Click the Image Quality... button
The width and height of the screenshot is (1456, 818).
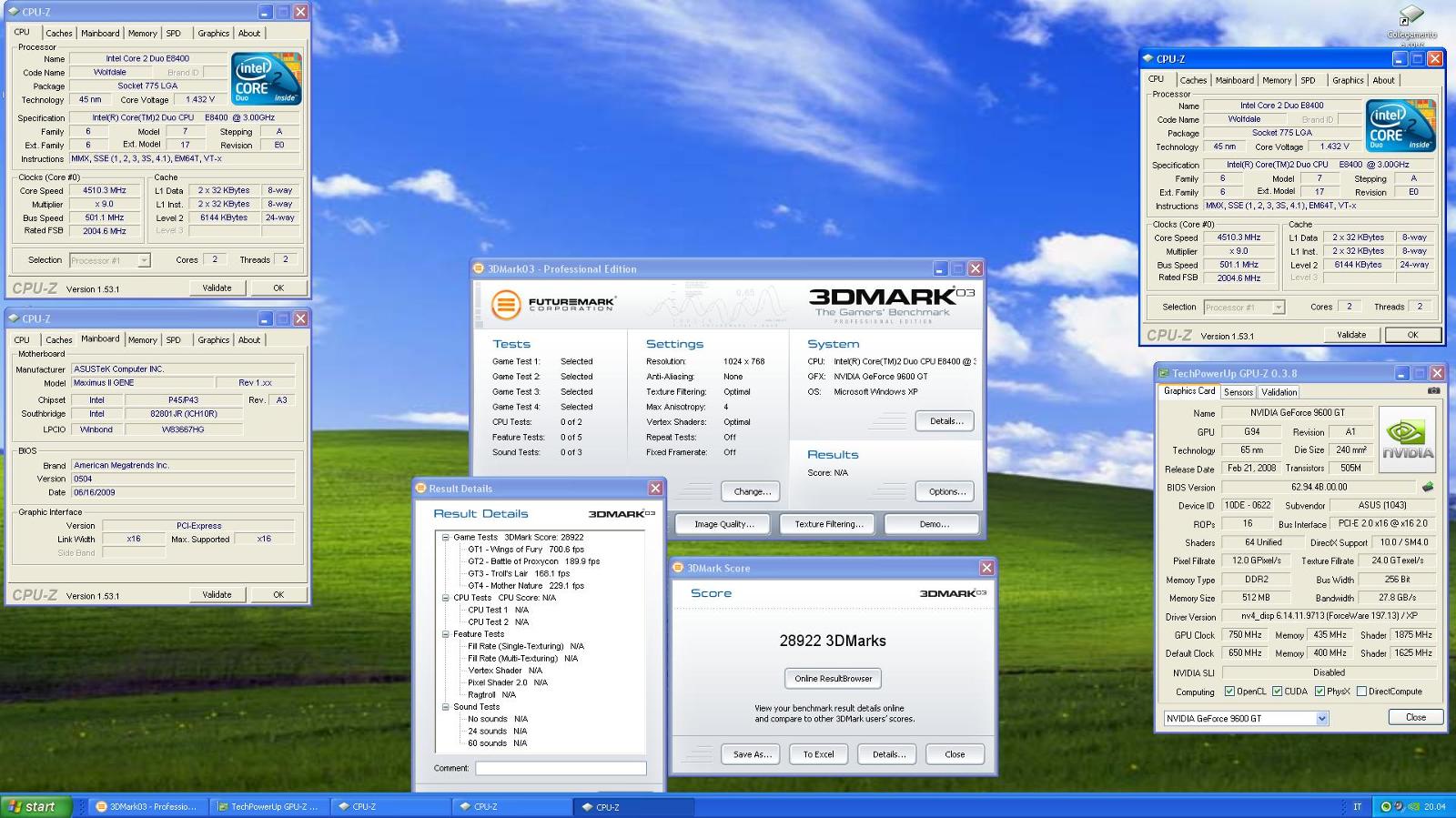[x=723, y=524]
